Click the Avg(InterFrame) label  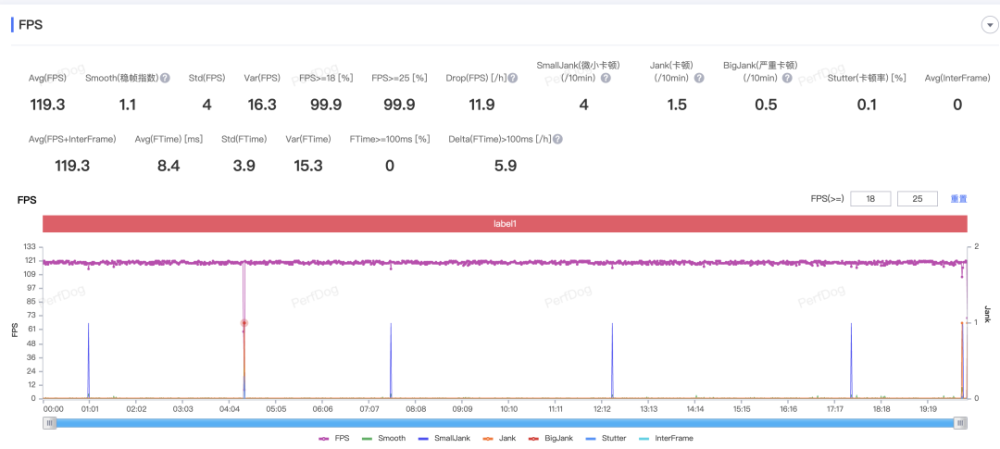[x=957, y=78]
